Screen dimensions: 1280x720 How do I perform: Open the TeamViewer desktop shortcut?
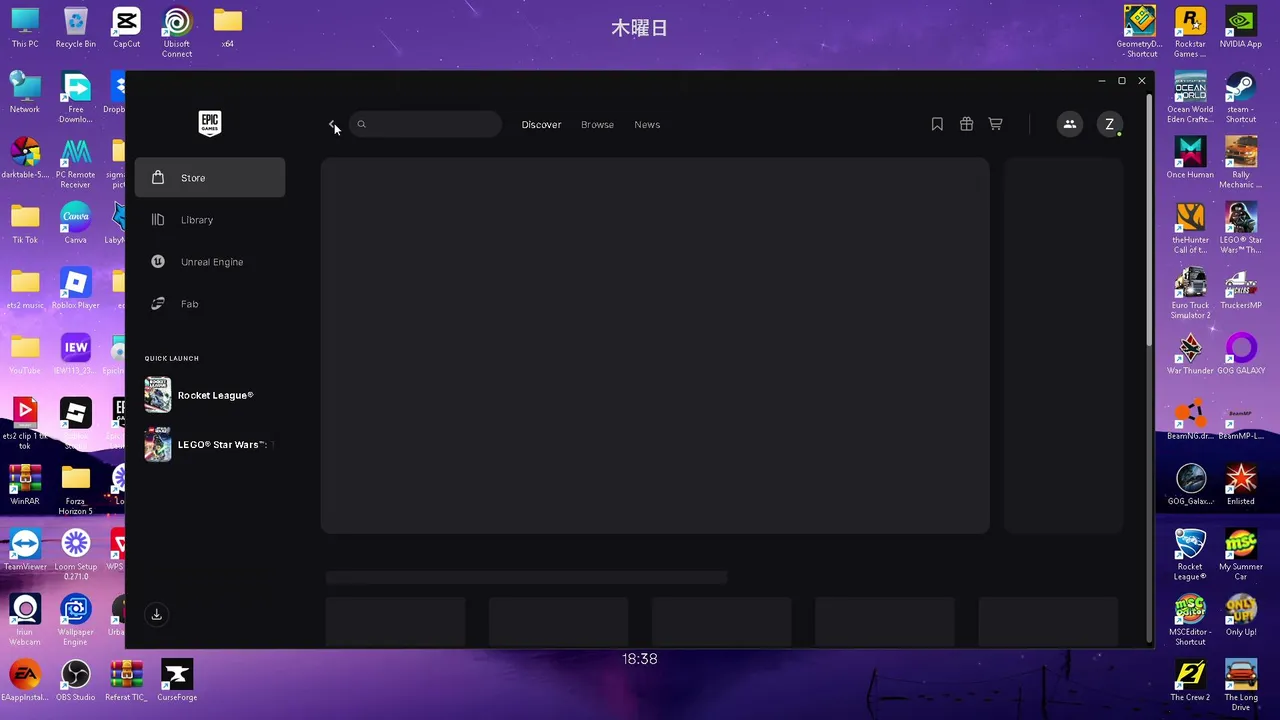pos(25,550)
